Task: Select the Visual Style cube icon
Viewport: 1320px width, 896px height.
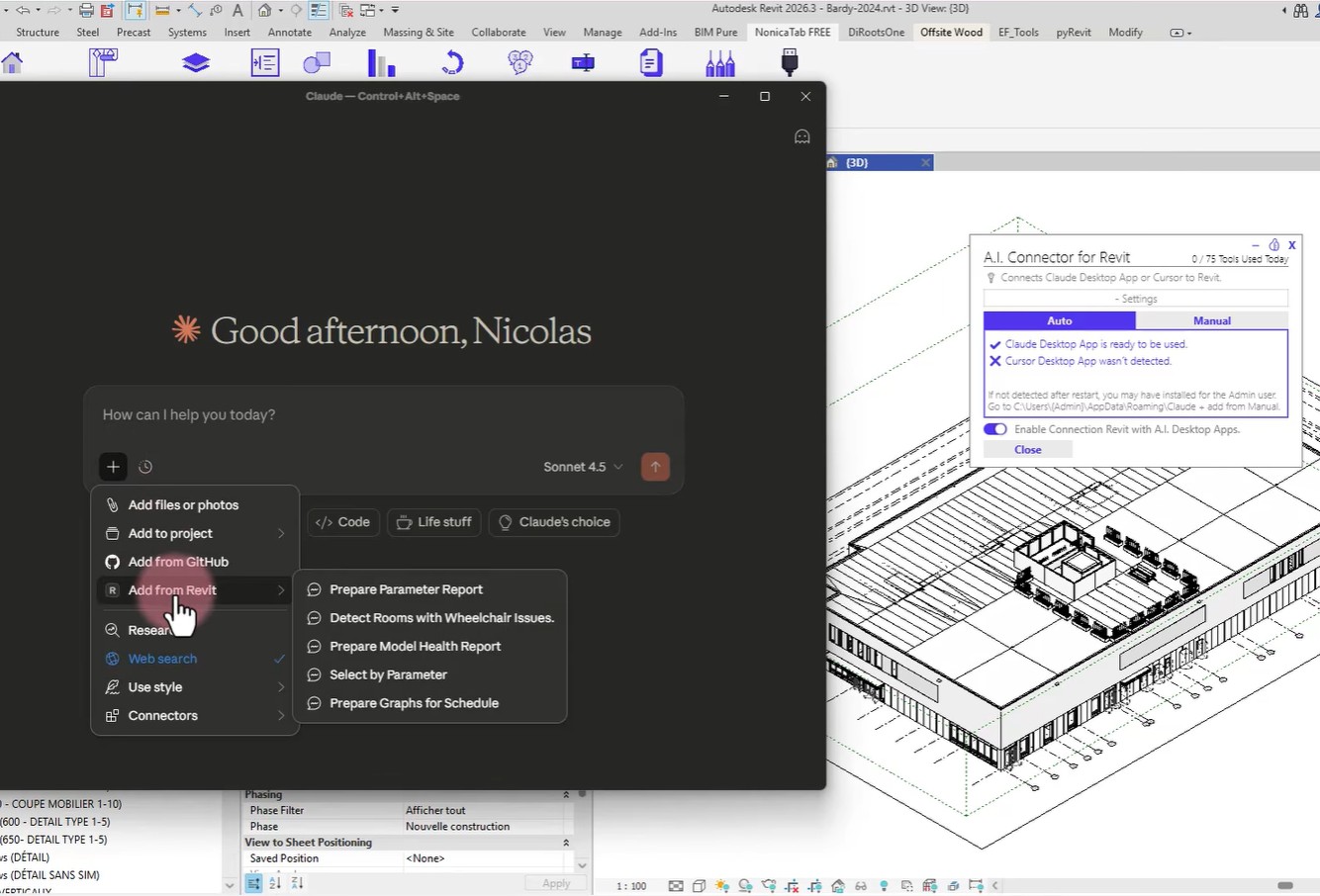Action: [699, 883]
